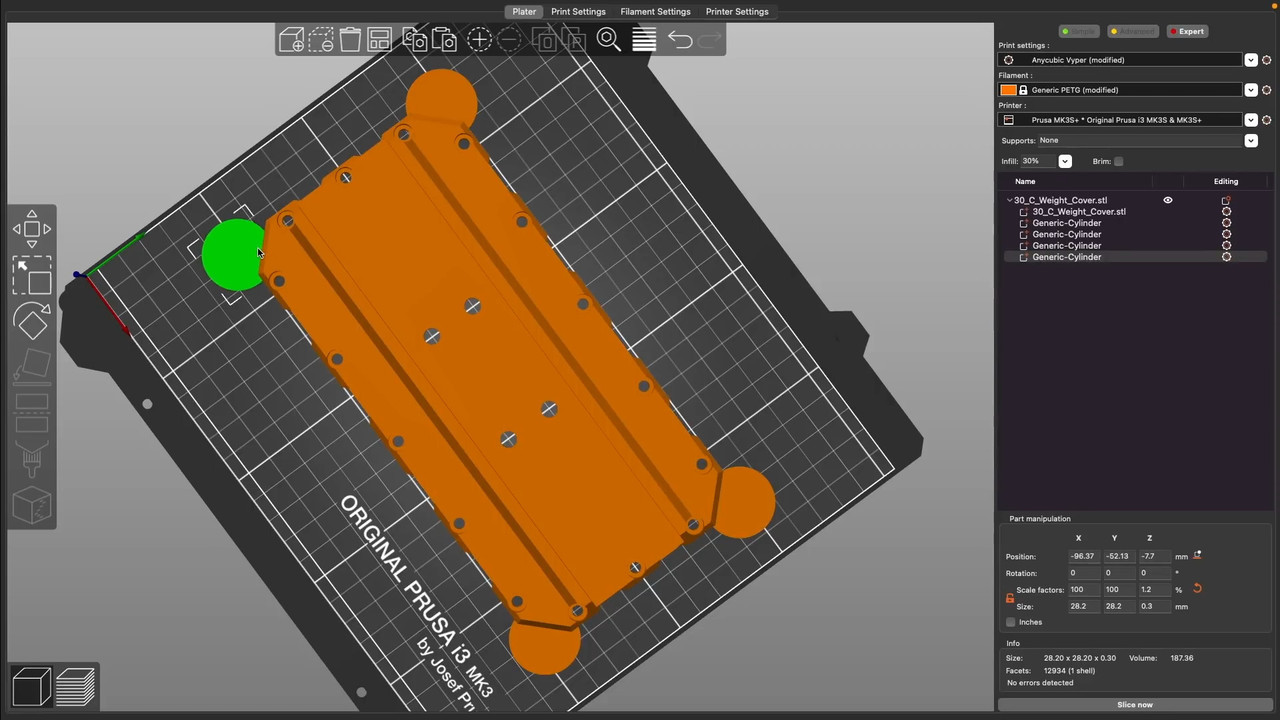Image resolution: width=1280 pixels, height=720 pixels.
Task: Edit Filament preset gear icon
Action: coord(1266,90)
